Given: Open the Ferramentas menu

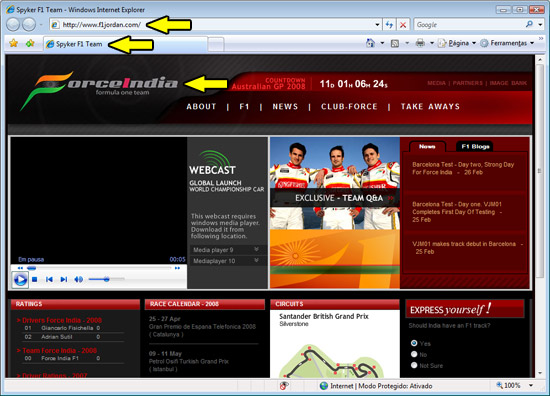Looking at the screenshot, I should pyautogui.click(x=507, y=43).
